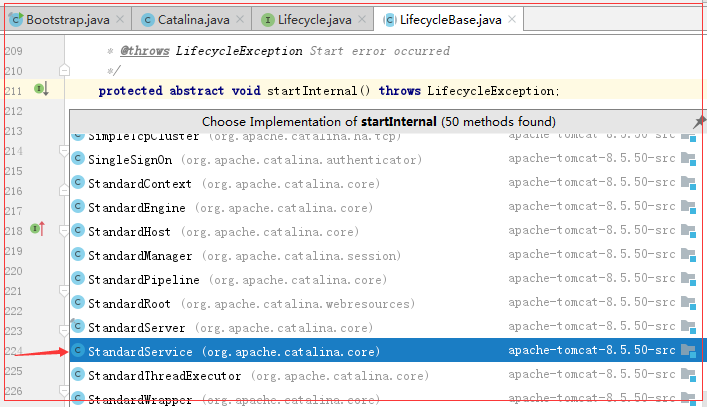The image size is (707, 407).
Task: Close the Lifecycle.java tab
Action: [362, 19]
